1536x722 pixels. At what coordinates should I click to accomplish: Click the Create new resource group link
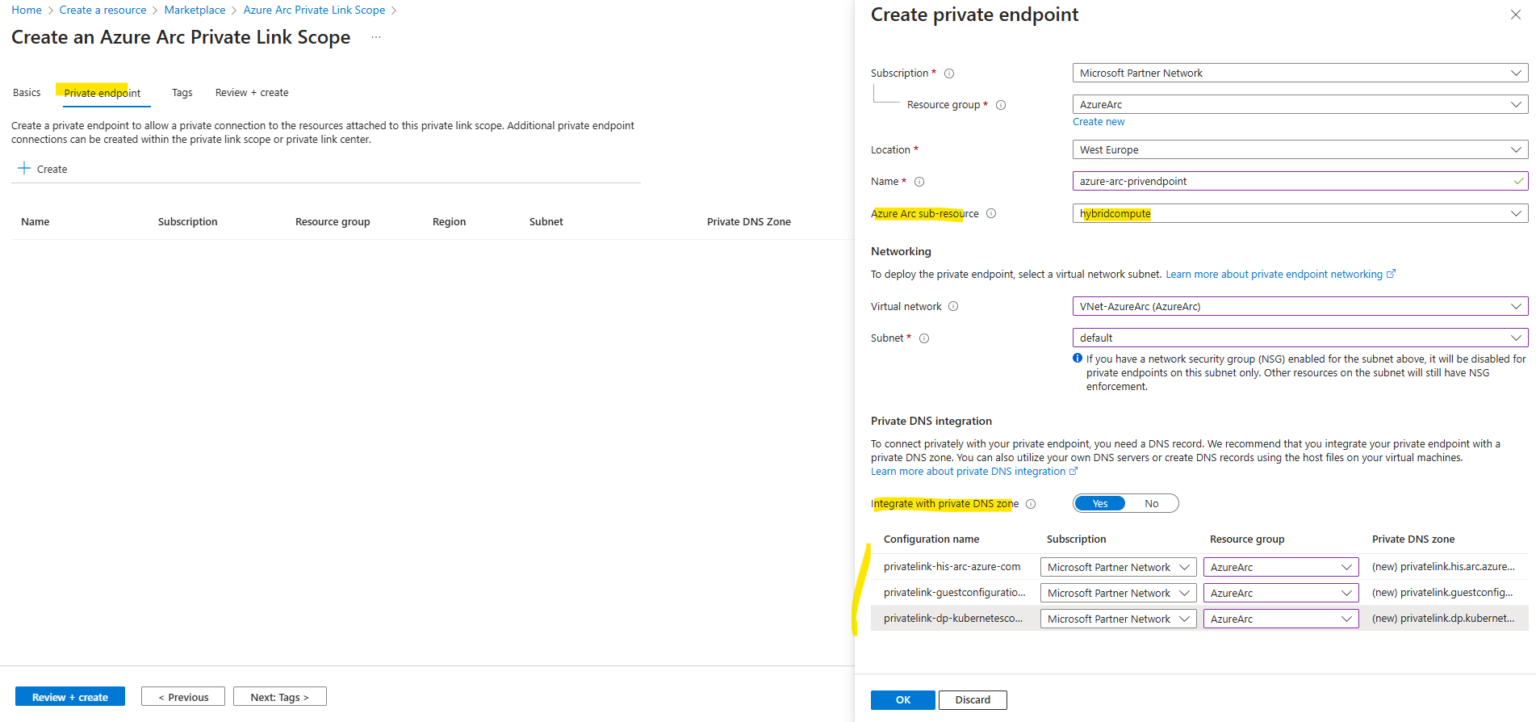[1098, 122]
